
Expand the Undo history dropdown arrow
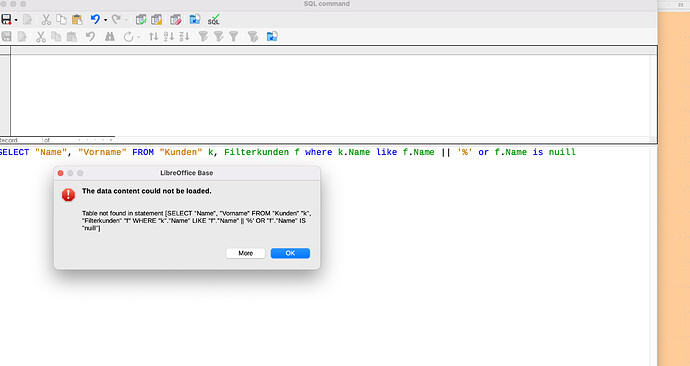click(105, 20)
